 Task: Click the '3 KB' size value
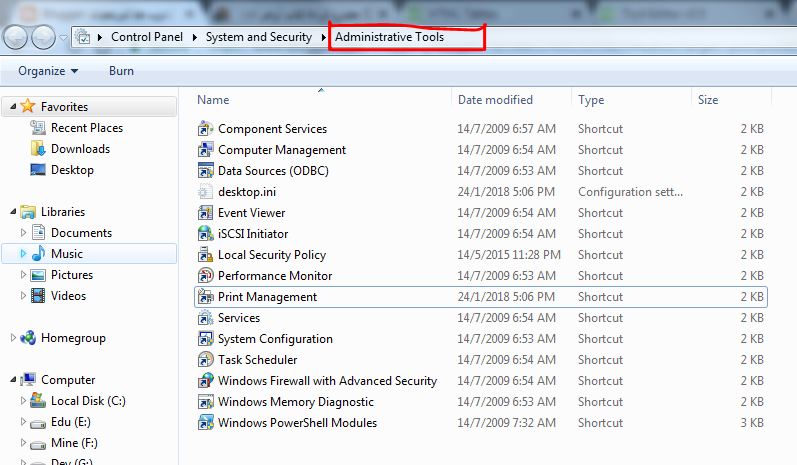(x=752, y=422)
